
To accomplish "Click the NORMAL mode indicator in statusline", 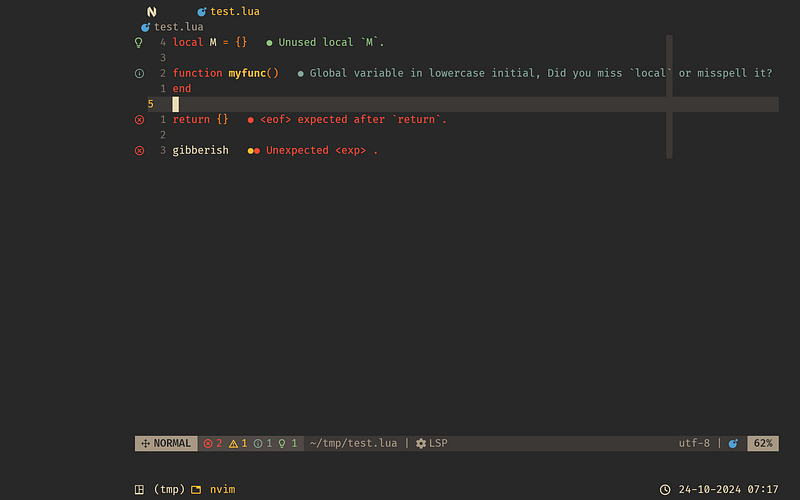I will tap(166, 443).
